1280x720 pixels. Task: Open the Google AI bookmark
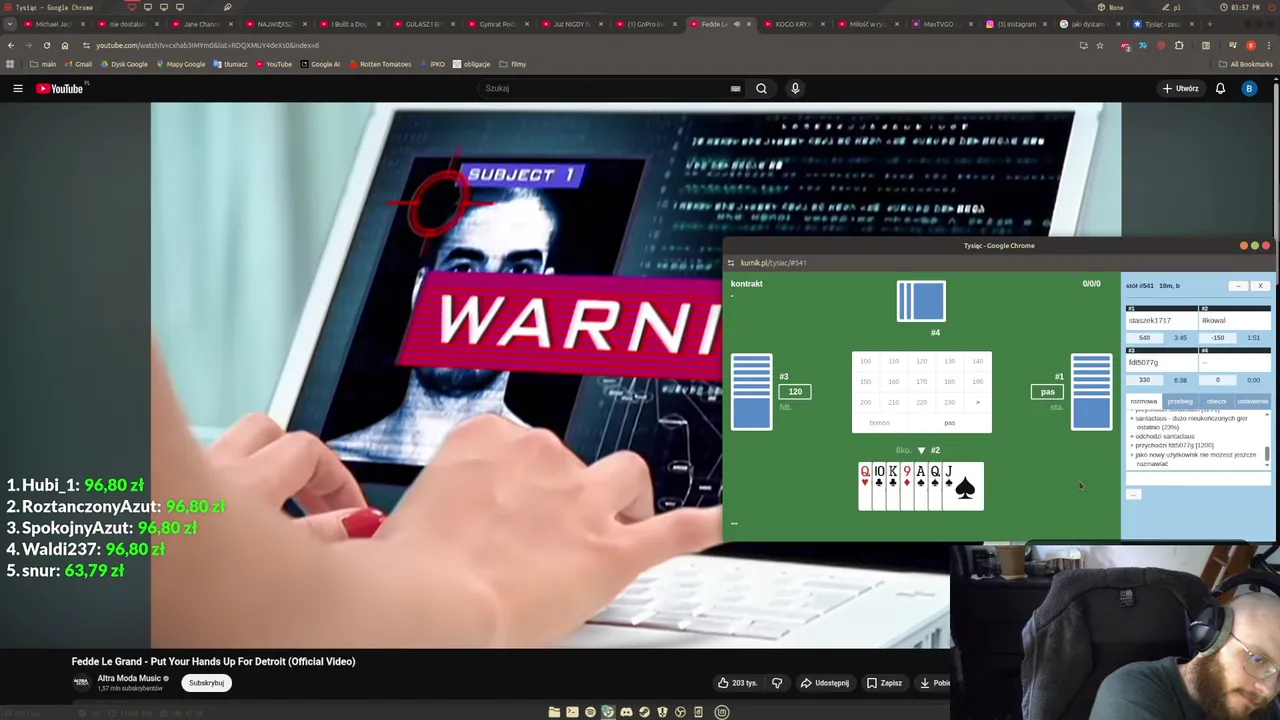pos(319,64)
